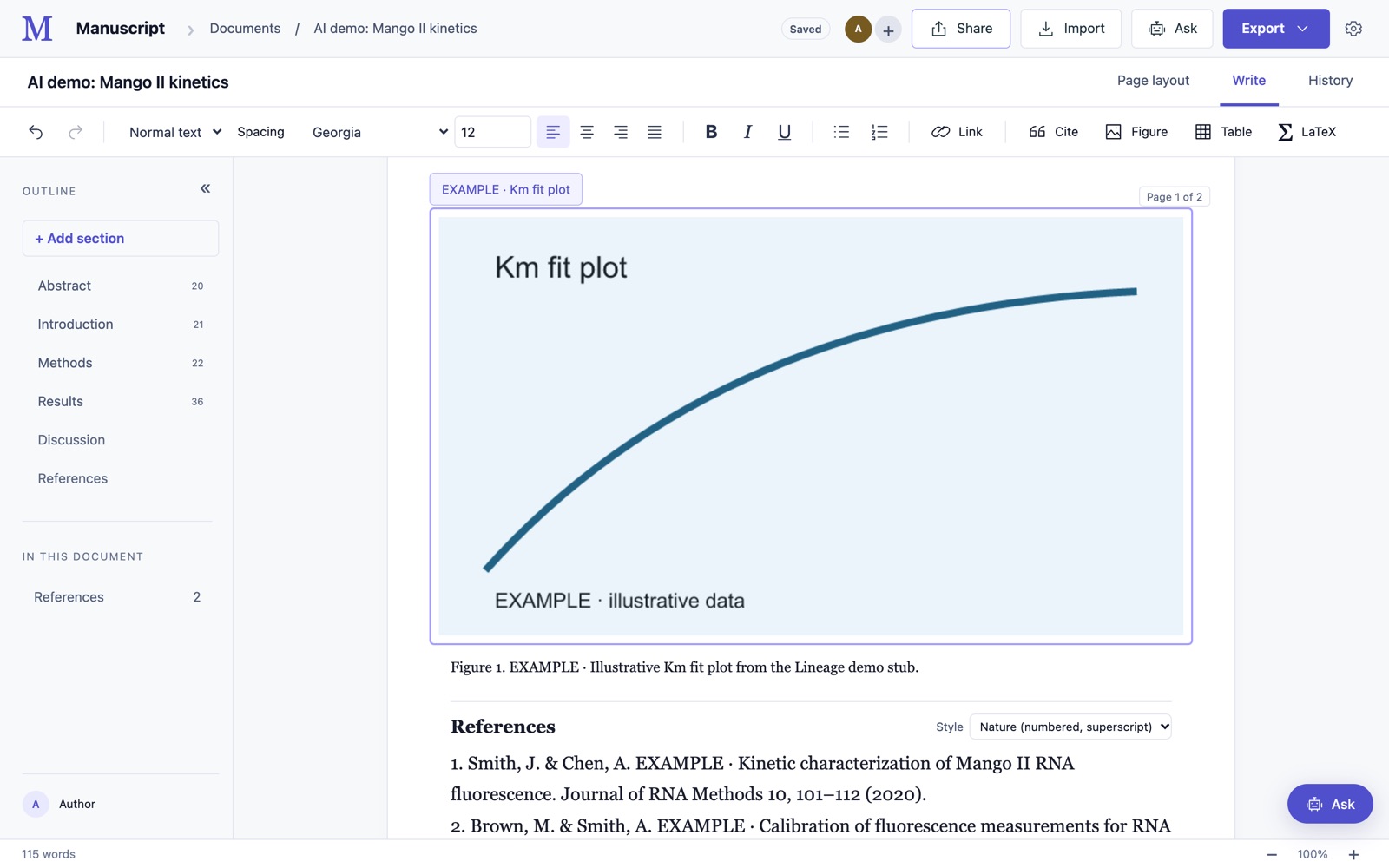The image size is (1389, 868).
Task: Open document settings gear
Action: [1353, 29]
